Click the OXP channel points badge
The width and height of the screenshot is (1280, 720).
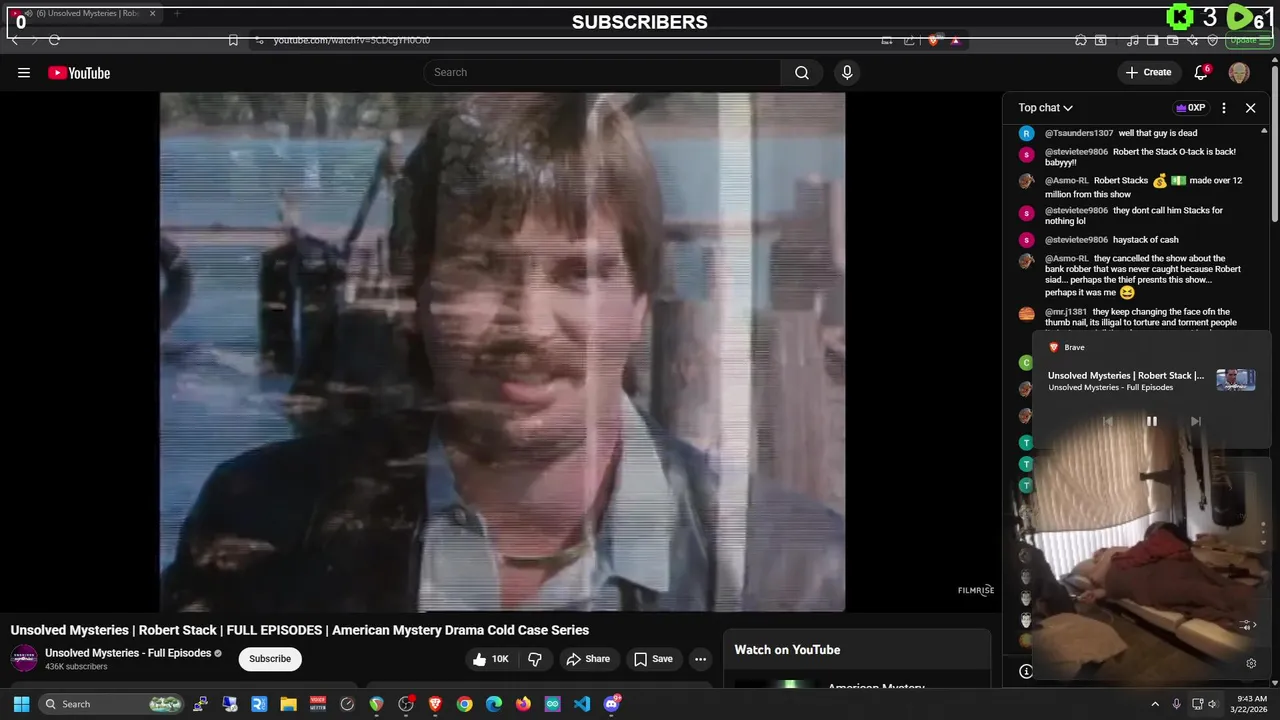[1190, 108]
